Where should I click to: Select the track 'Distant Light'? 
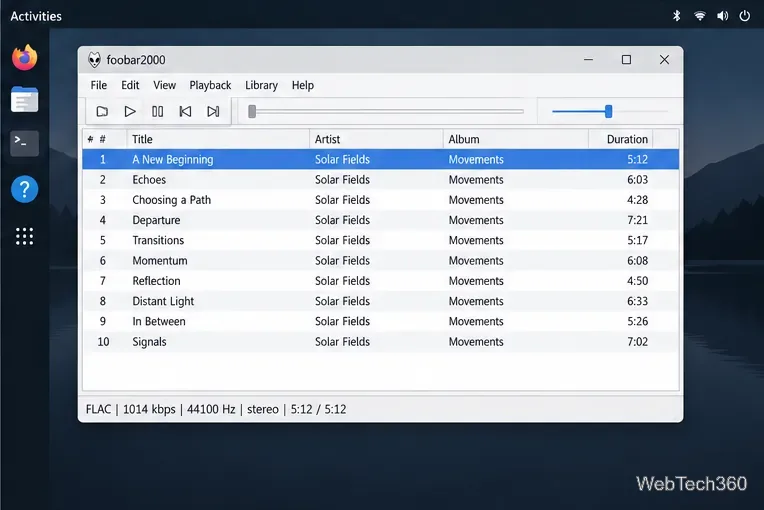[381, 301]
